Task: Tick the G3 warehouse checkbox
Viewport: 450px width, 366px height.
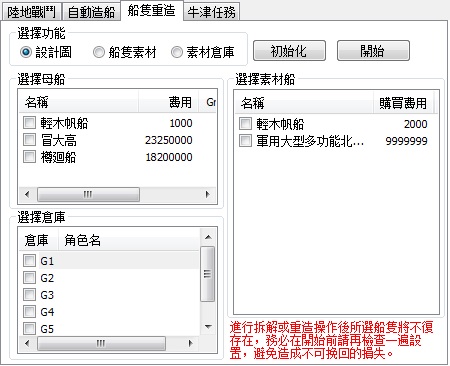Action: pos(29,295)
